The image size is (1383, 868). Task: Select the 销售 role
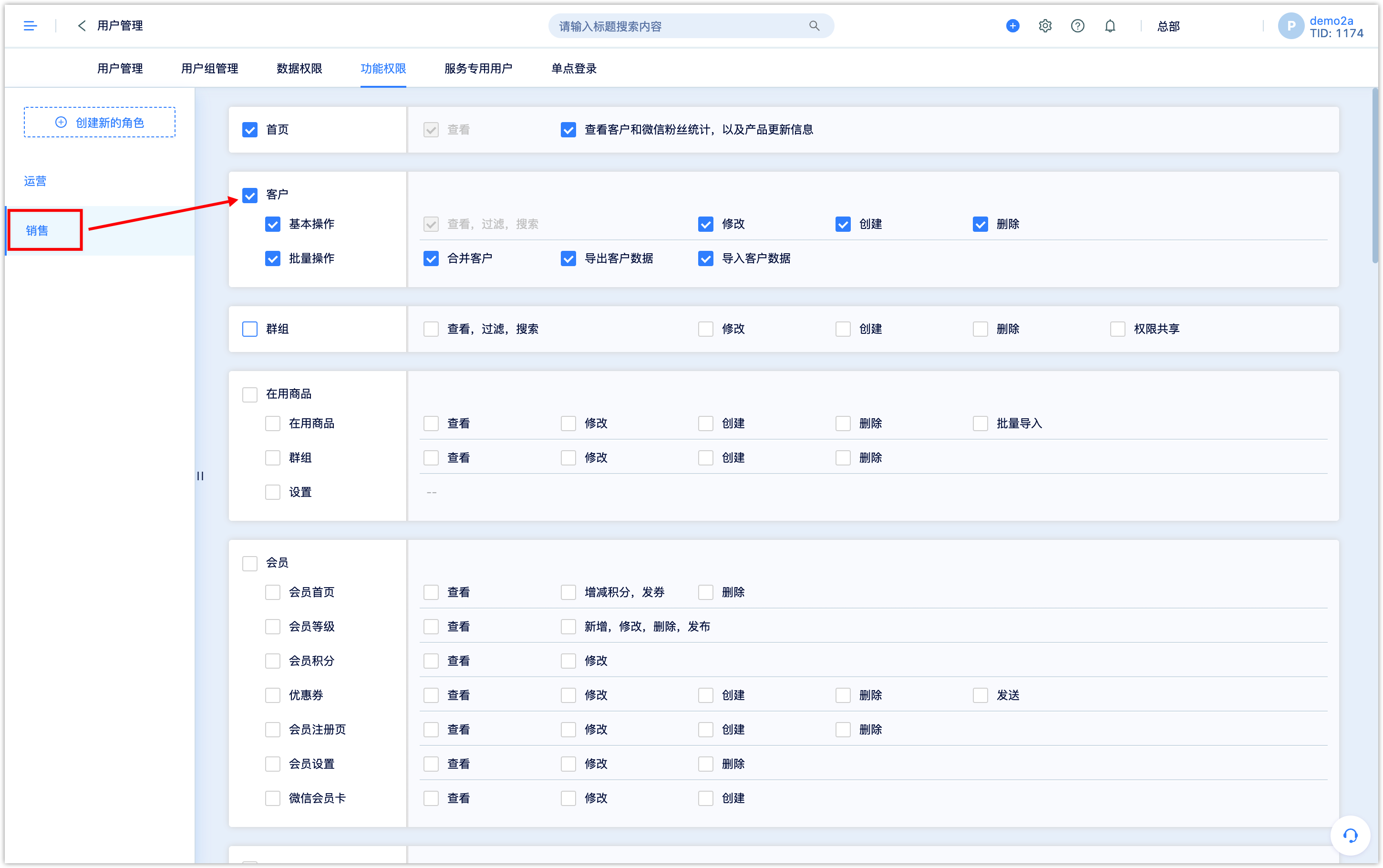[x=37, y=230]
